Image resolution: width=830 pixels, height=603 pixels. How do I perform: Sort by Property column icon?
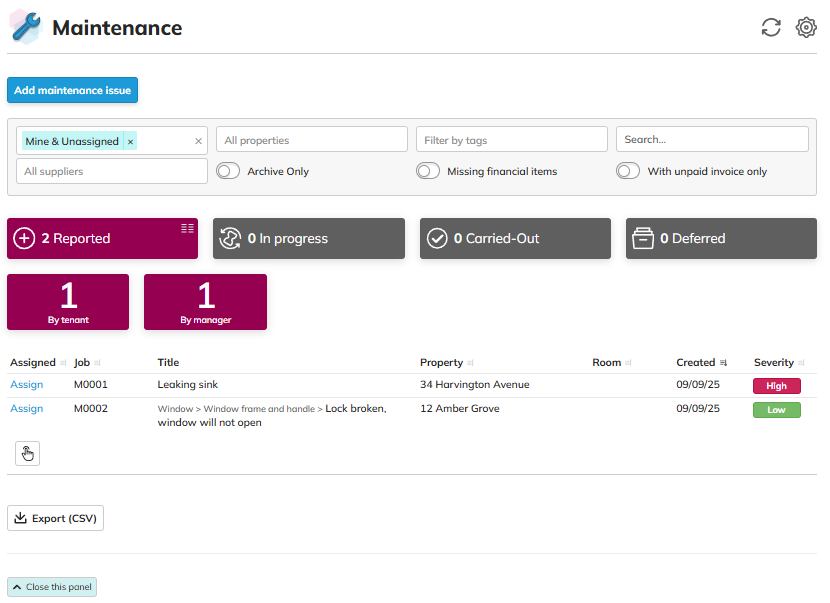[470, 363]
